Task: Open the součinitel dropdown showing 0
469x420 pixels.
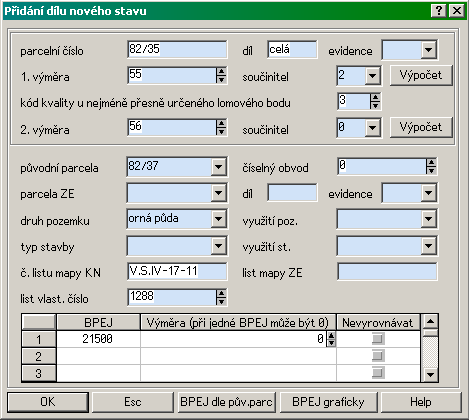Action: pyautogui.click(x=372, y=127)
